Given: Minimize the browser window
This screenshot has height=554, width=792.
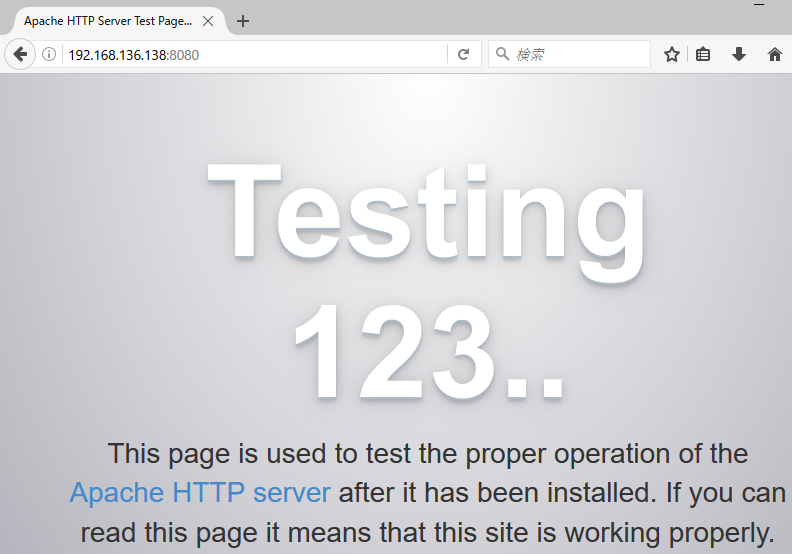Looking at the screenshot, I should [760, 5].
